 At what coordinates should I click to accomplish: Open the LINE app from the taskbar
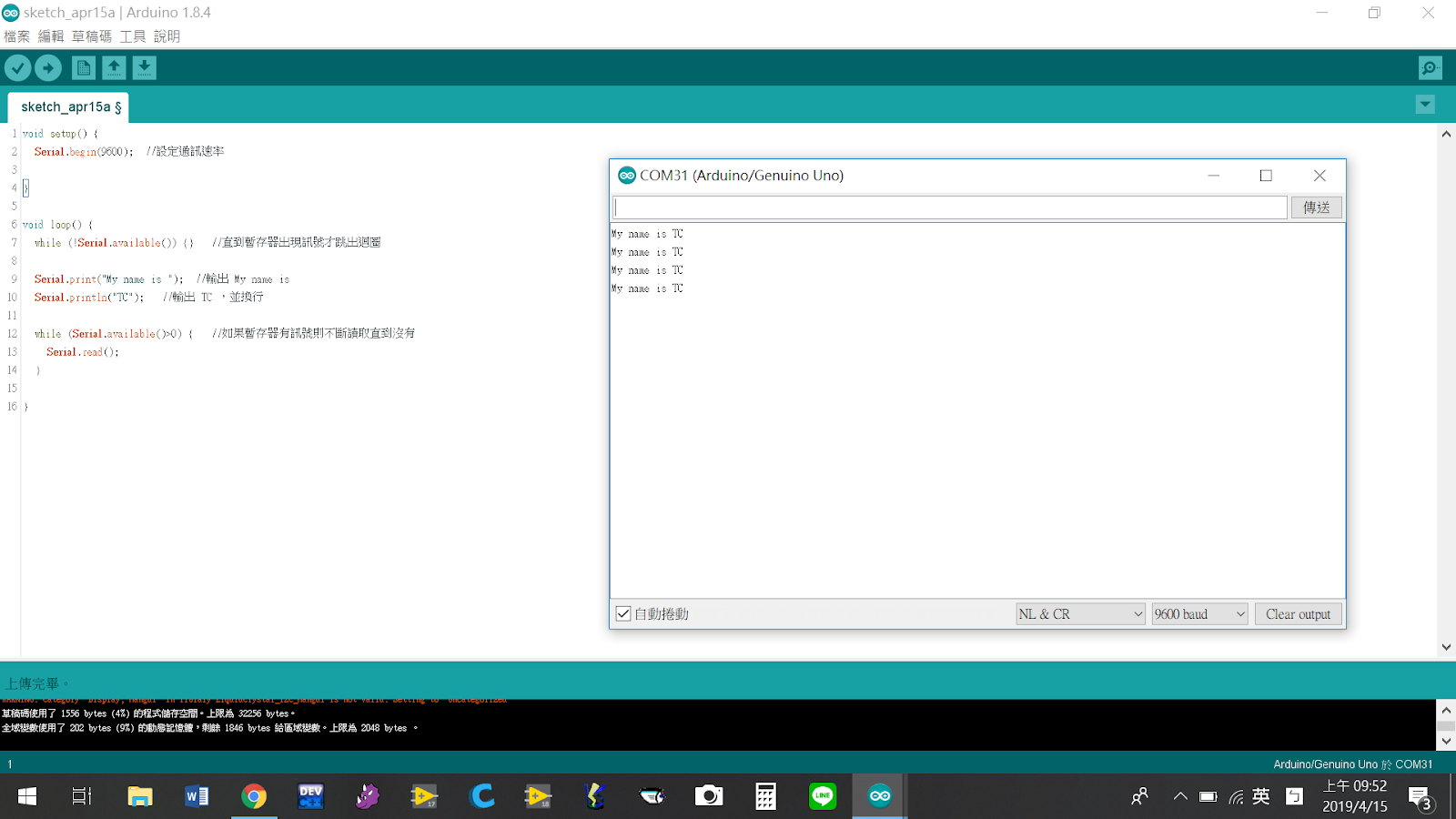(x=823, y=796)
